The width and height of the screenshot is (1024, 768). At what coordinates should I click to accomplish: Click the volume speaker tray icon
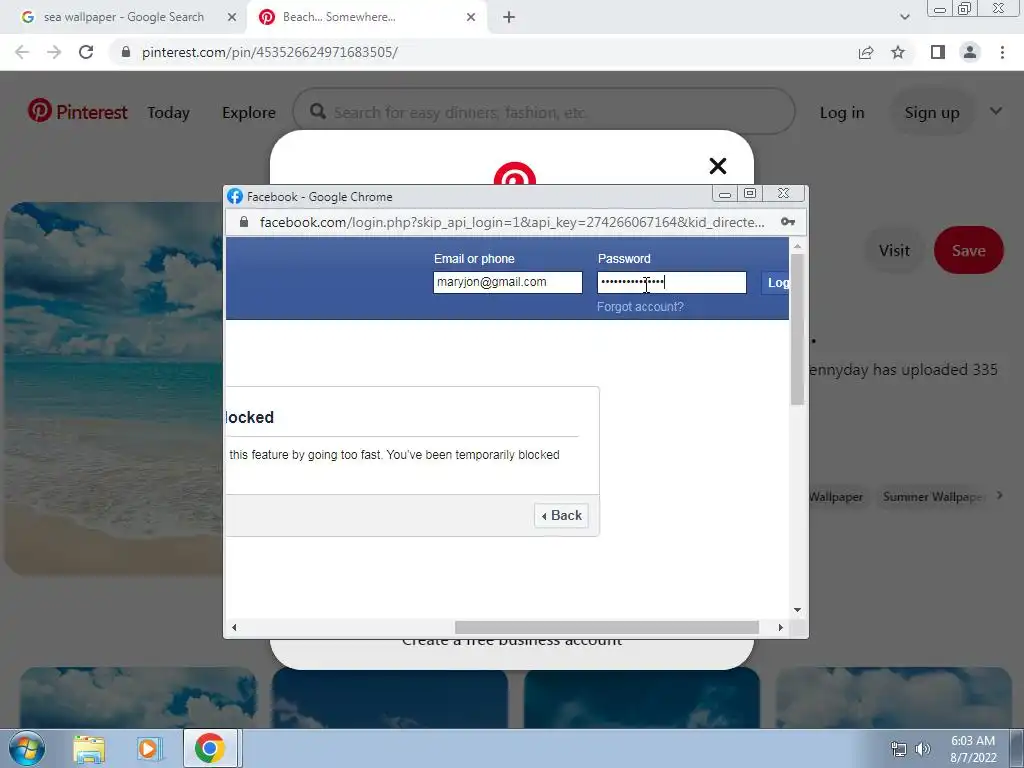coord(922,749)
